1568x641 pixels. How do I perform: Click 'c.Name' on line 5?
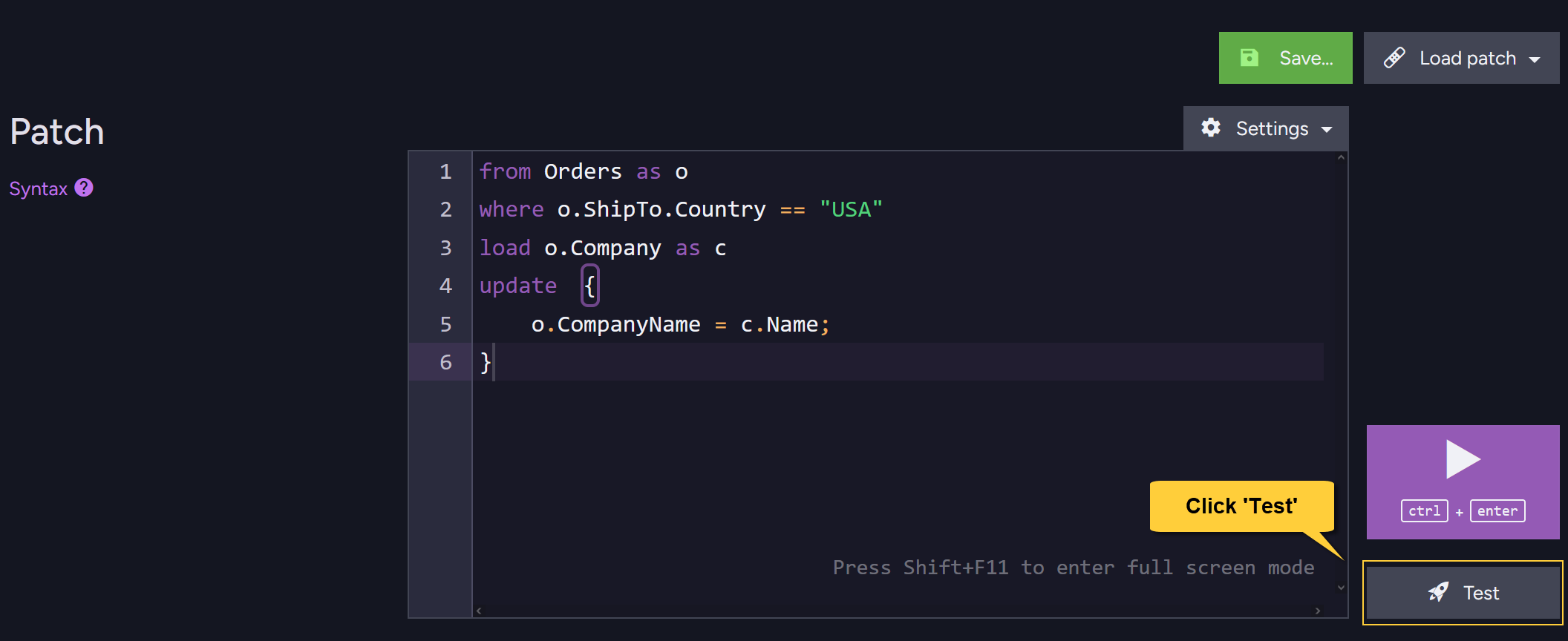click(779, 324)
